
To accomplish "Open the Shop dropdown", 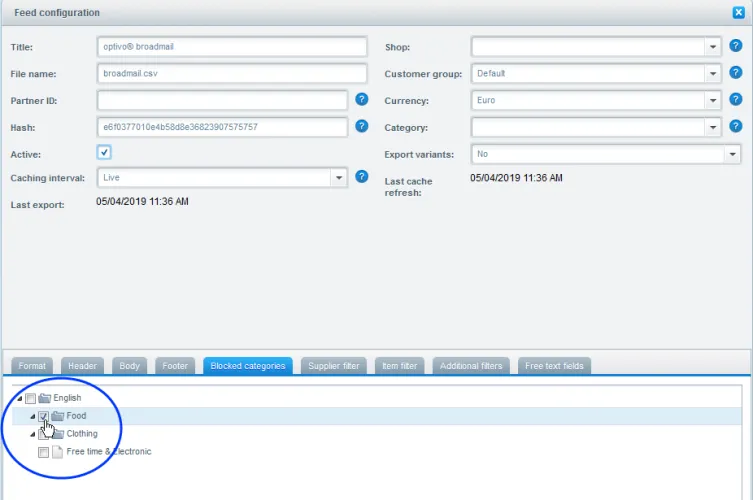I will pos(713,47).
